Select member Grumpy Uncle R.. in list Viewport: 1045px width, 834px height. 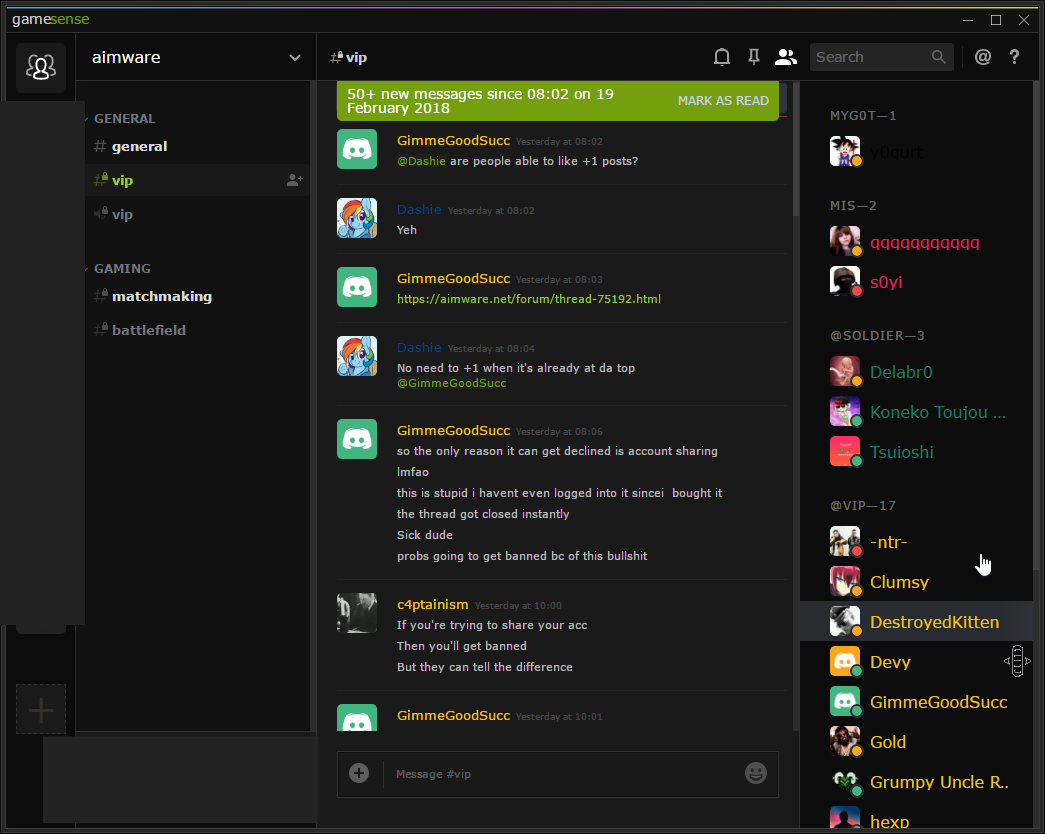point(916,782)
